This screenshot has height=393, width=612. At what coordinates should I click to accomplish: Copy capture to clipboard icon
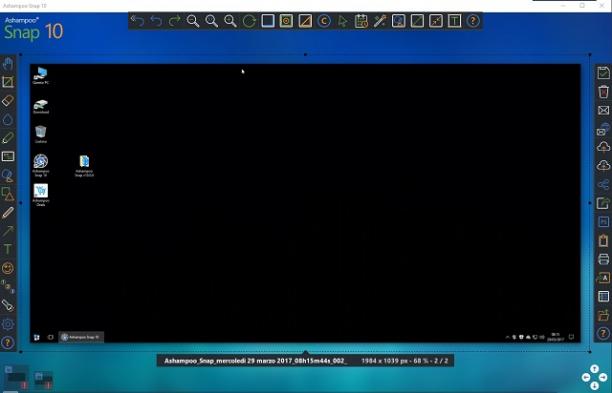pyautogui.click(x=603, y=240)
